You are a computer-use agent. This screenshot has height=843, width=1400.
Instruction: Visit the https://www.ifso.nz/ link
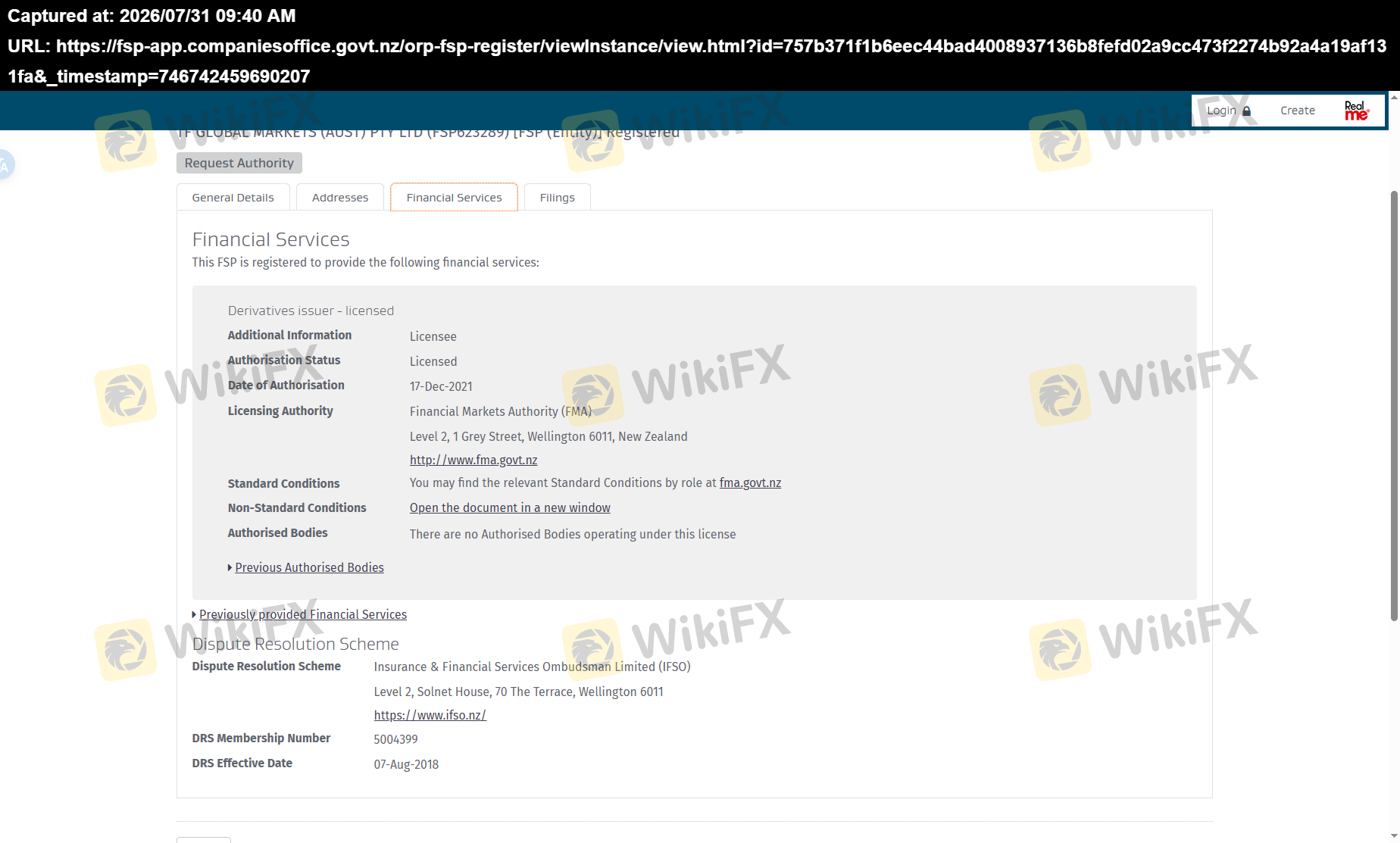430,715
